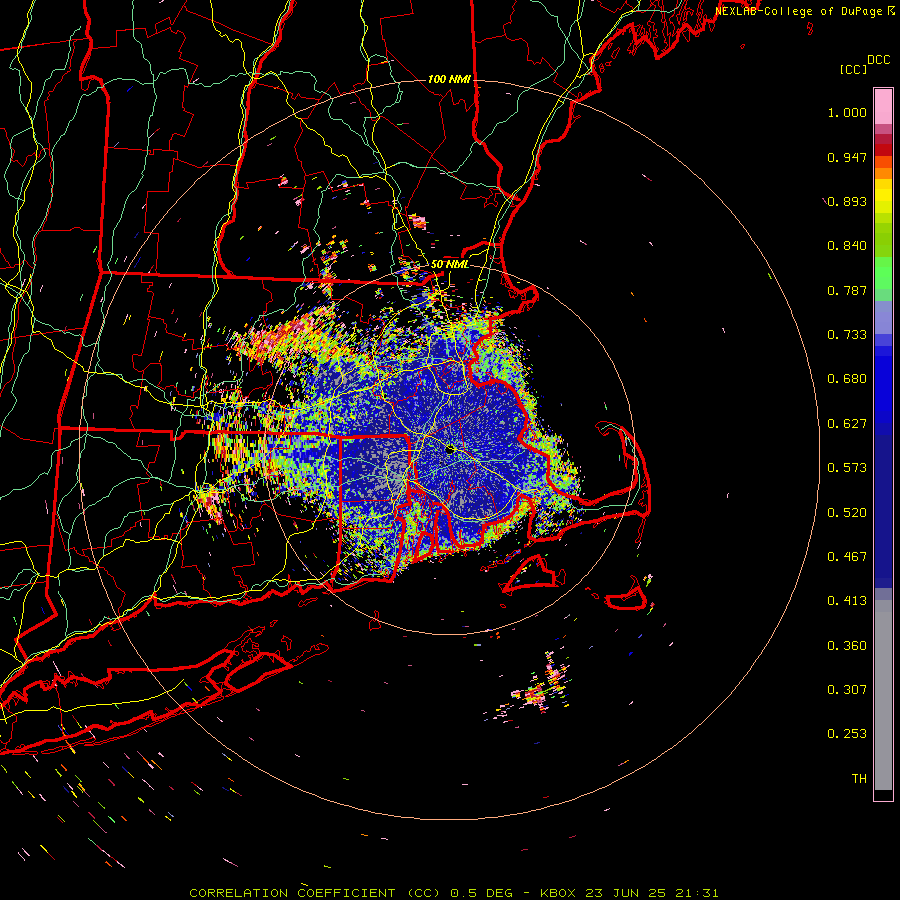
Task: Click the 0.733 colorbar value
Action: [x=847, y=335]
